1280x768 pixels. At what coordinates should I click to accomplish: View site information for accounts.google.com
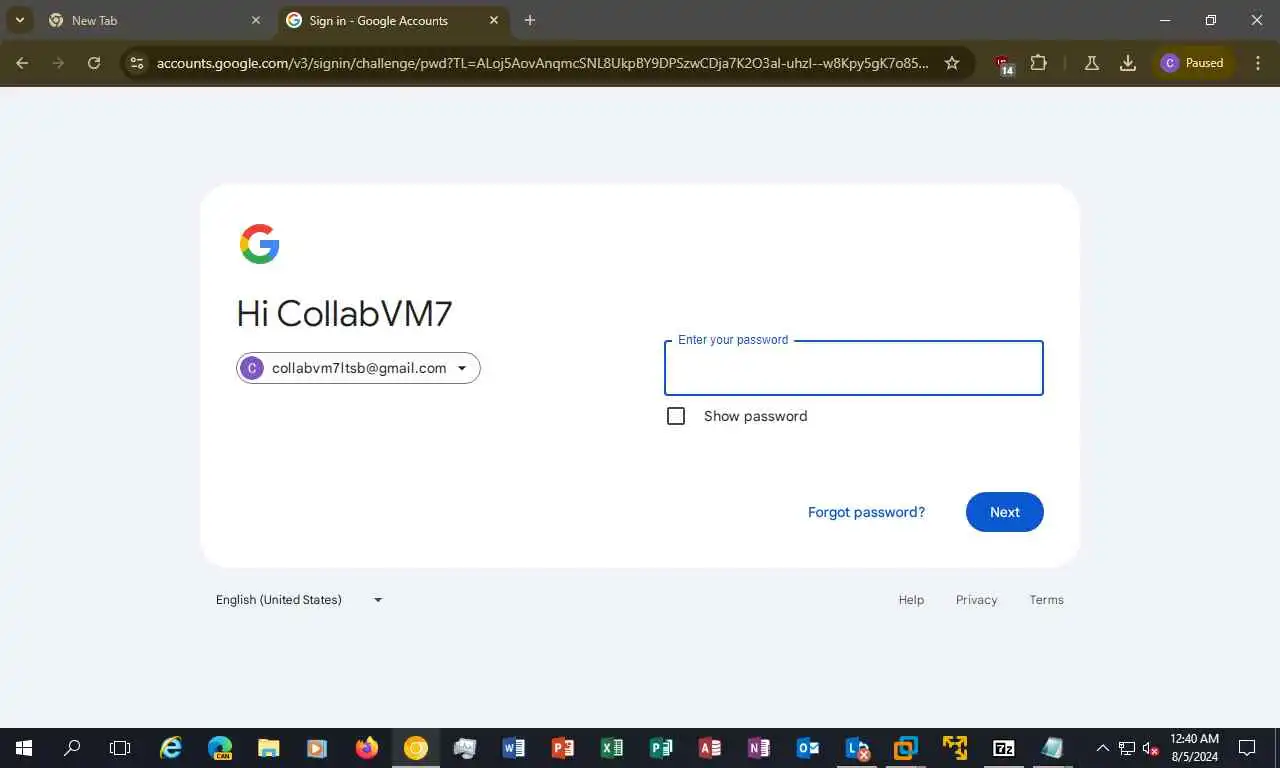[x=138, y=63]
